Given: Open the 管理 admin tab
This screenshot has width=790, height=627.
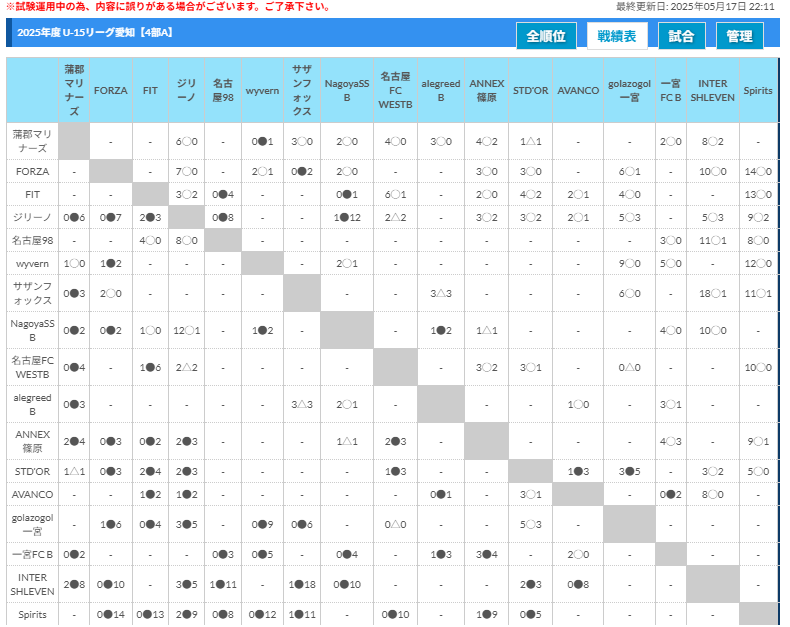Looking at the screenshot, I should pyautogui.click(x=739, y=36).
